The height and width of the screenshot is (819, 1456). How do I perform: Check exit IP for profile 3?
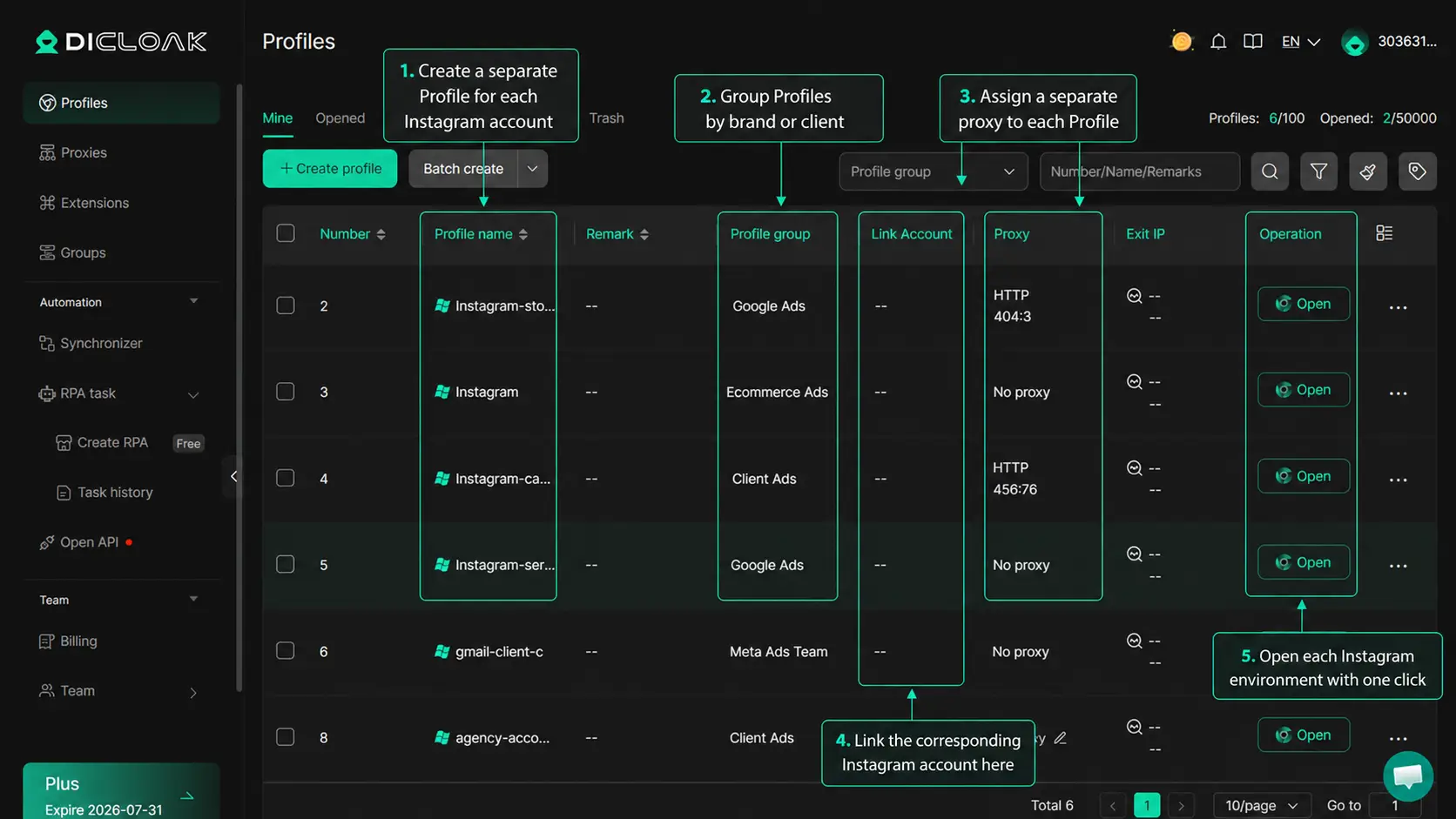pos(1134,382)
